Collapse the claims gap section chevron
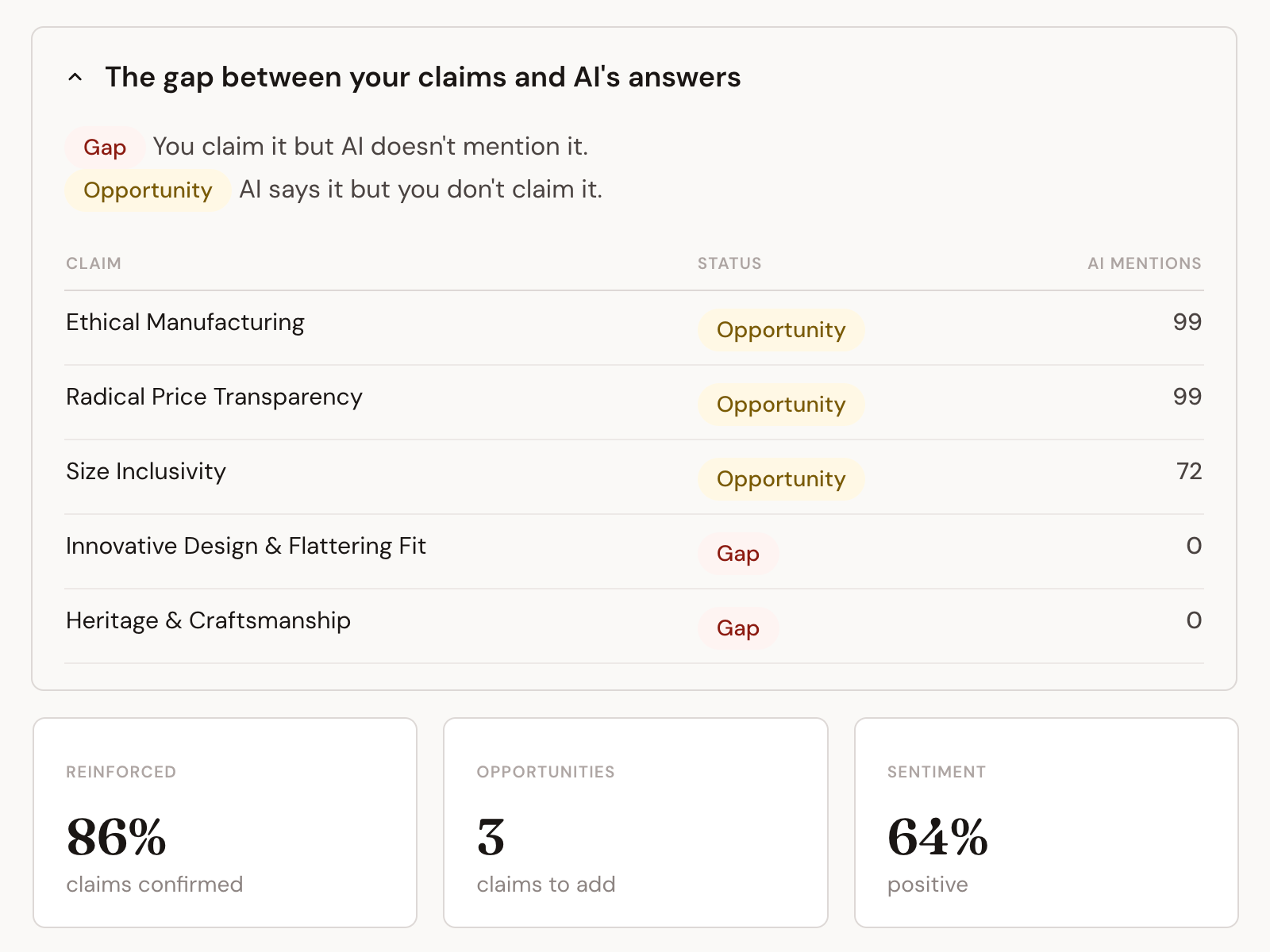Viewport: 1270px width, 952px height. (75, 78)
